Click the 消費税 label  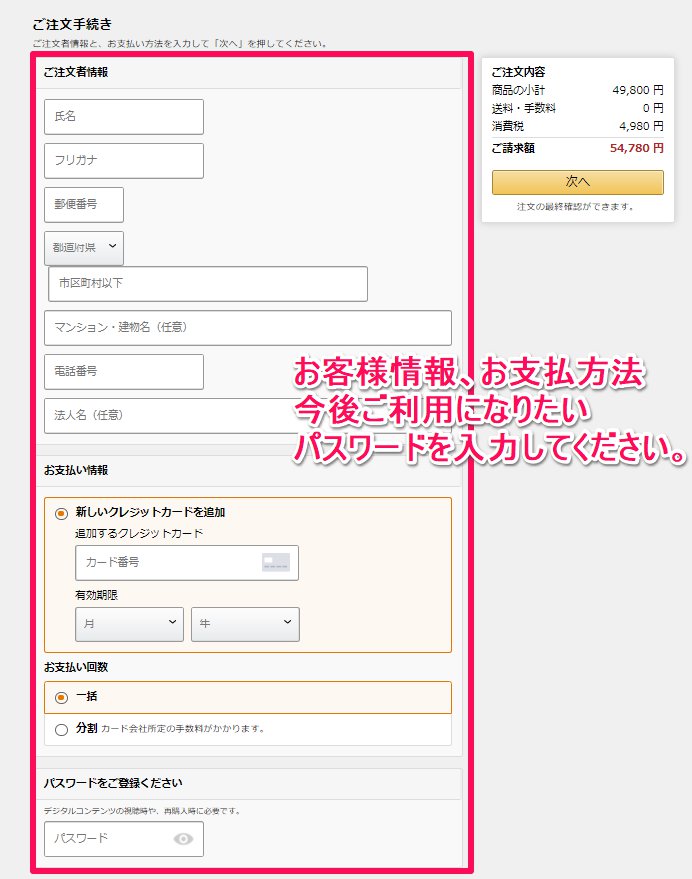pyautogui.click(x=508, y=126)
